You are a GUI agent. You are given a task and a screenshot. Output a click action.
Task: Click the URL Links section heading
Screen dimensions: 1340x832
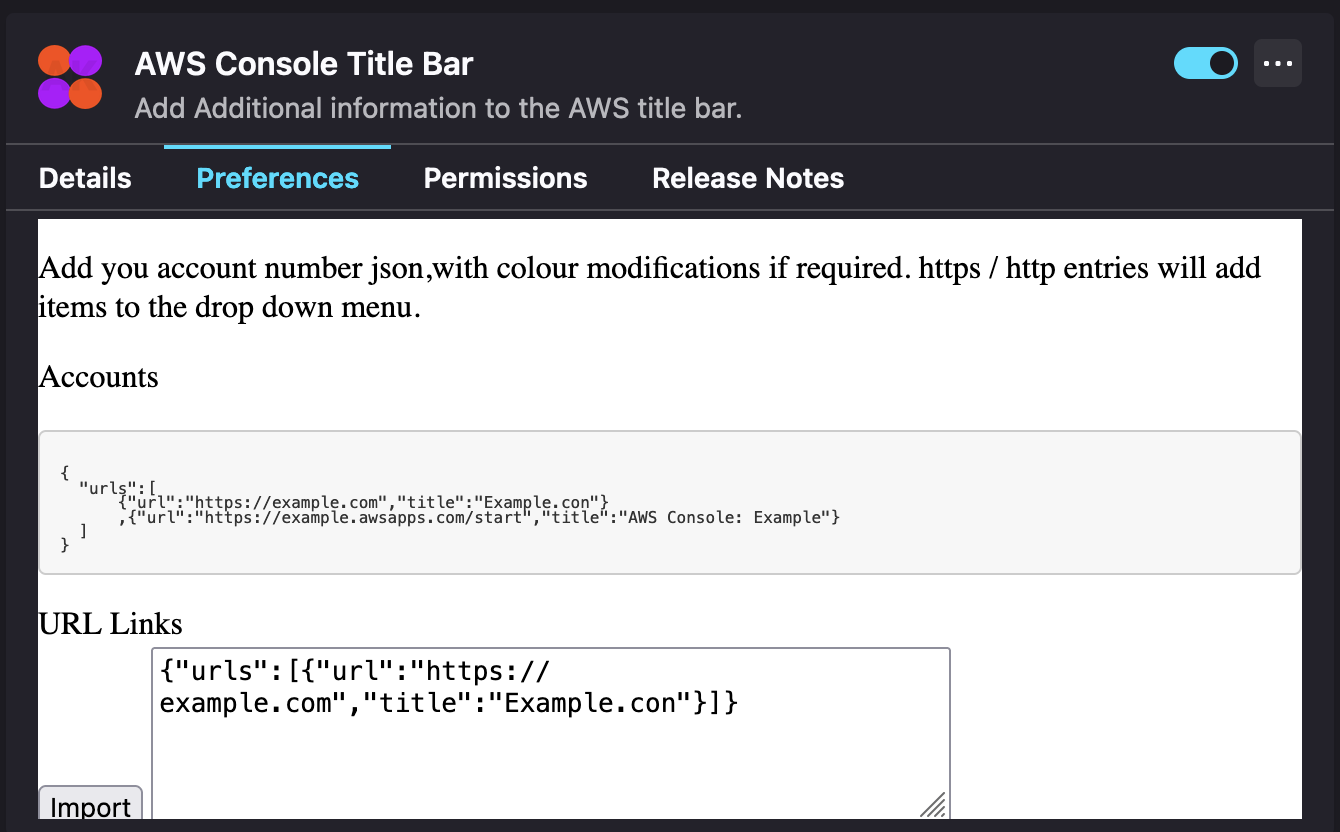click(110, 623)
